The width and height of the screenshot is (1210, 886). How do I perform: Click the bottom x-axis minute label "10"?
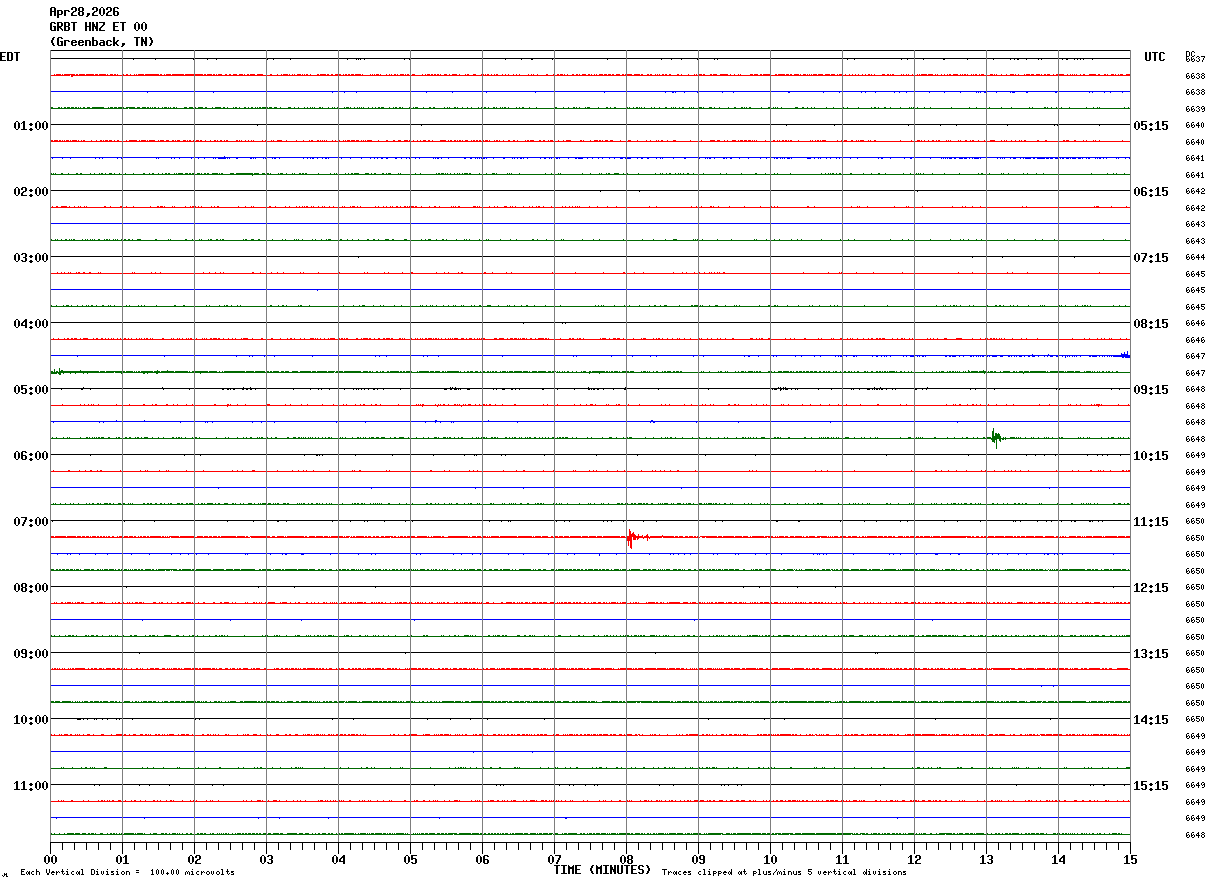(770, 859)
